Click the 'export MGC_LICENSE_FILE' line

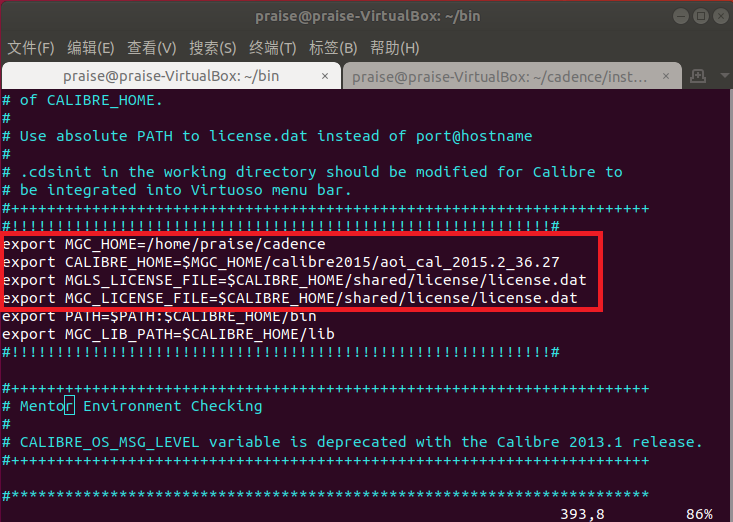coord(290,298)
